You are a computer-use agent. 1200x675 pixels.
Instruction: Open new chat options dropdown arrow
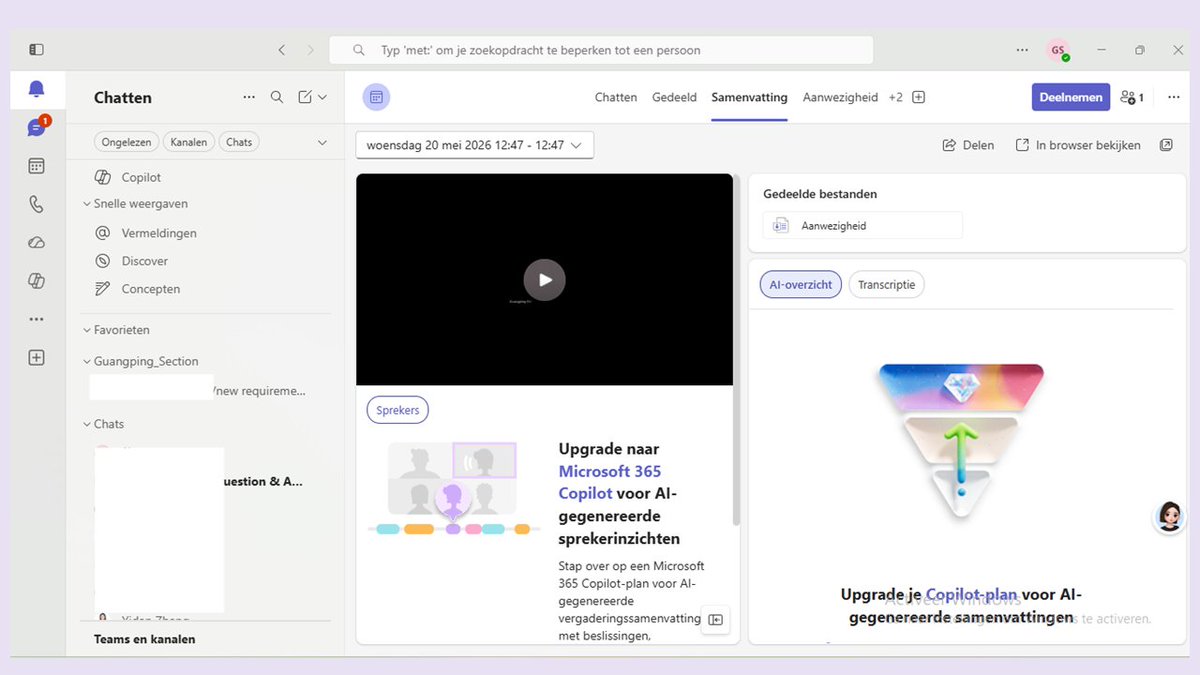coord(322,97)
